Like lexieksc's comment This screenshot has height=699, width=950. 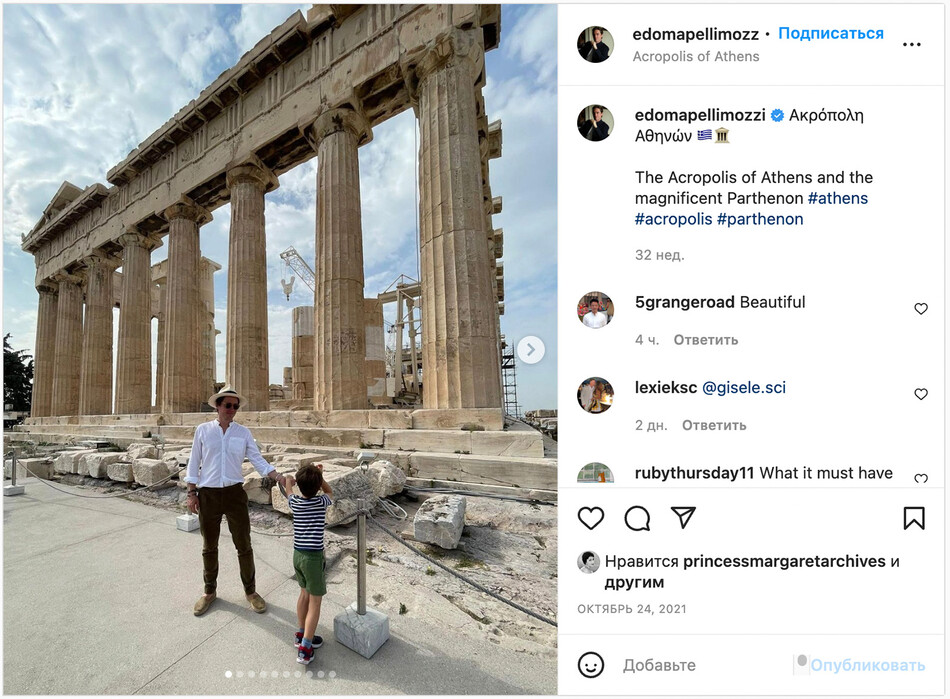[x=921, y=395]
